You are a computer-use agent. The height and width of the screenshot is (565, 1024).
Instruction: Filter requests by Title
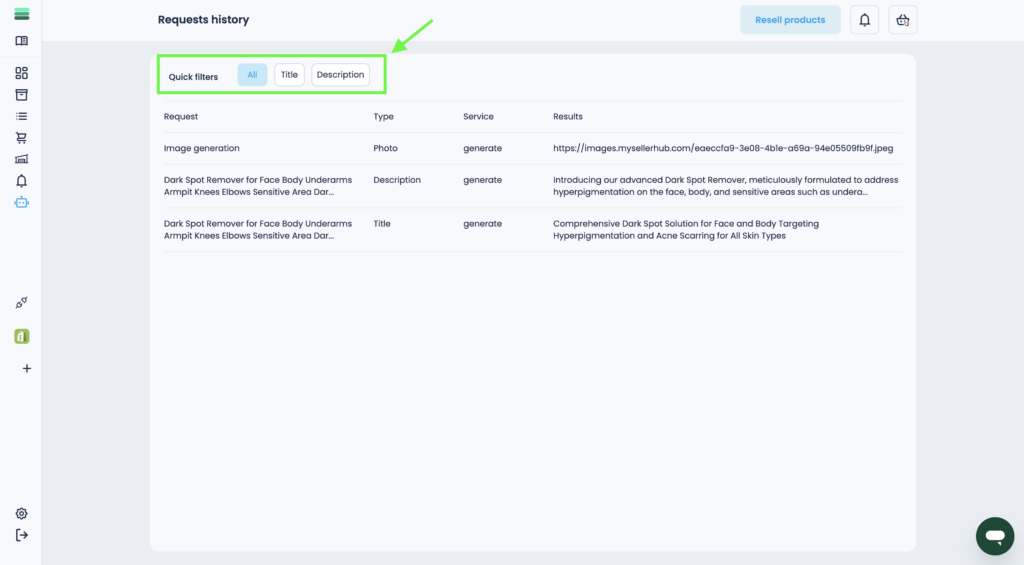[289, 75]
